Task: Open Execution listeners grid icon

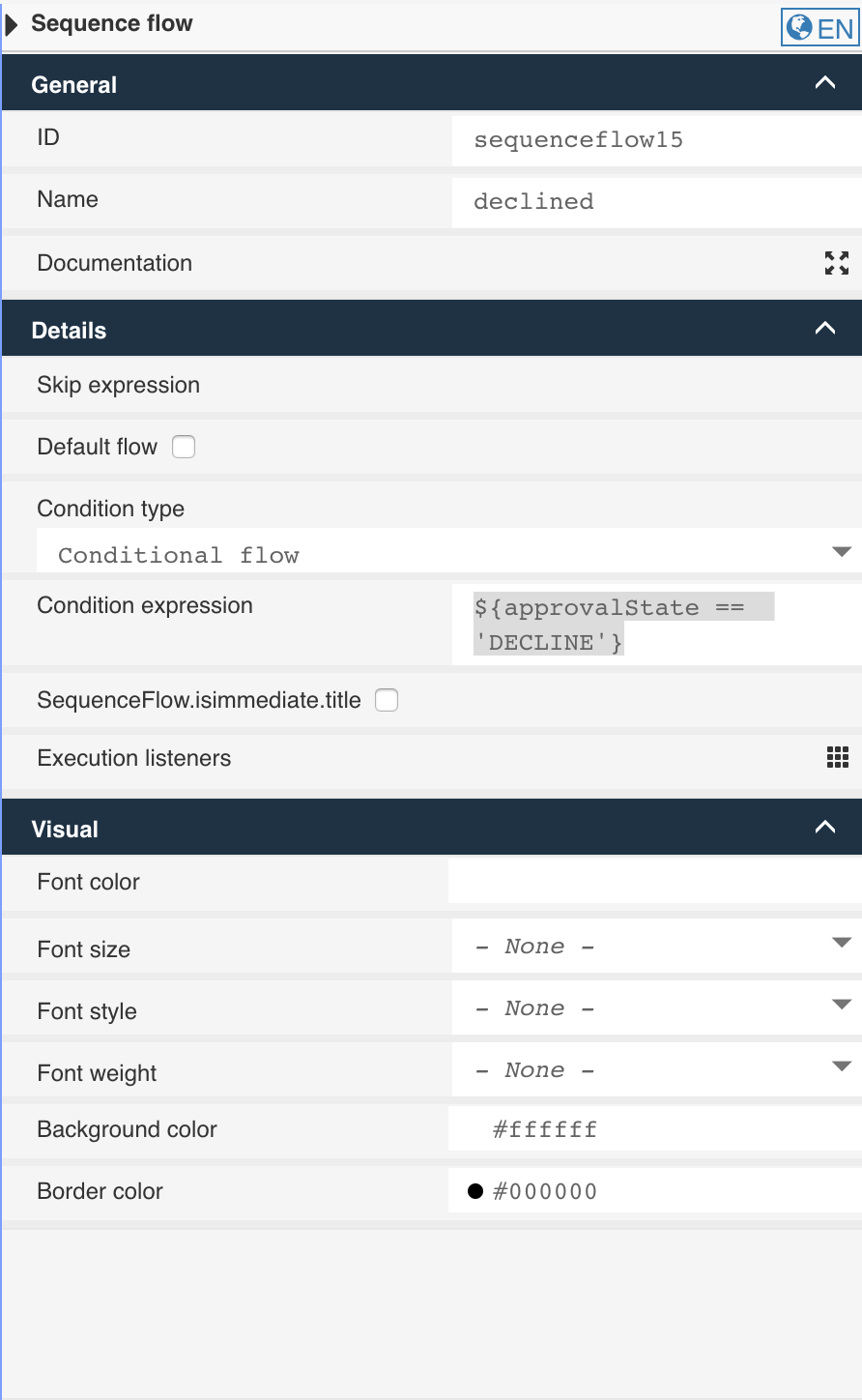Action: (837, 758)
